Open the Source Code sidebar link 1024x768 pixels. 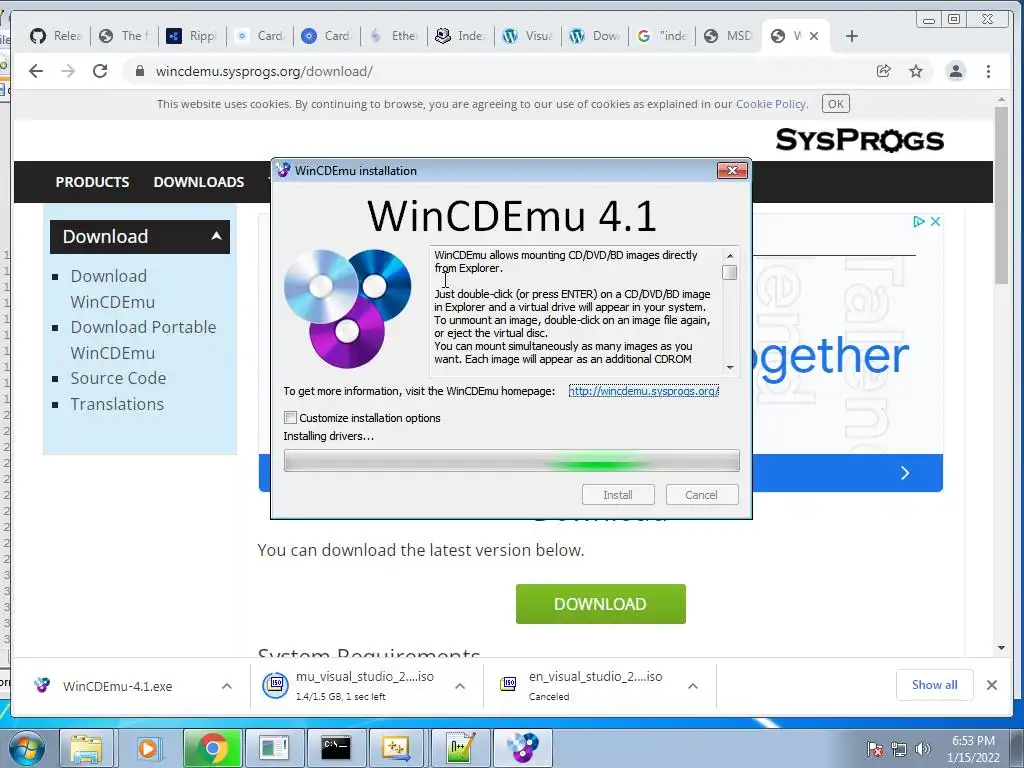click(118, 378)
